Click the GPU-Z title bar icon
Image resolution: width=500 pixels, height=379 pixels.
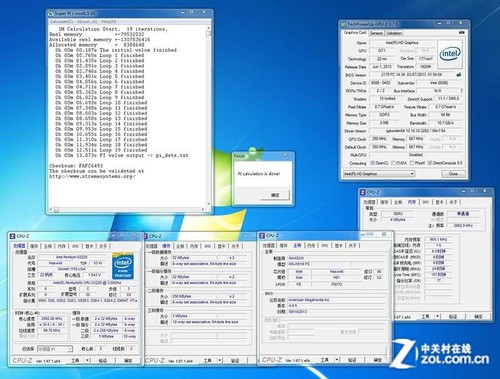[x=344, y=24]
